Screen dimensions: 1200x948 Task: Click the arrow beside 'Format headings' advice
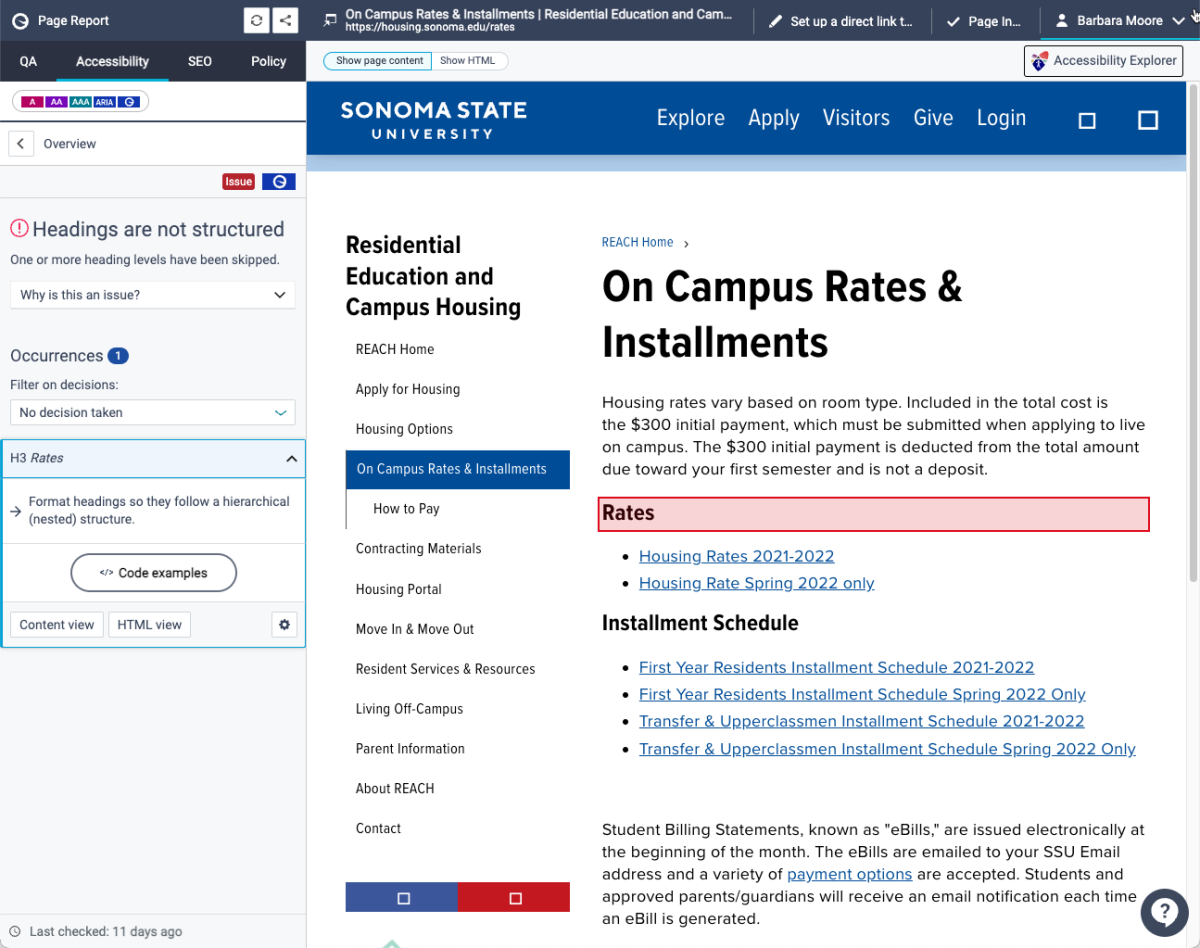coord(16,511)
